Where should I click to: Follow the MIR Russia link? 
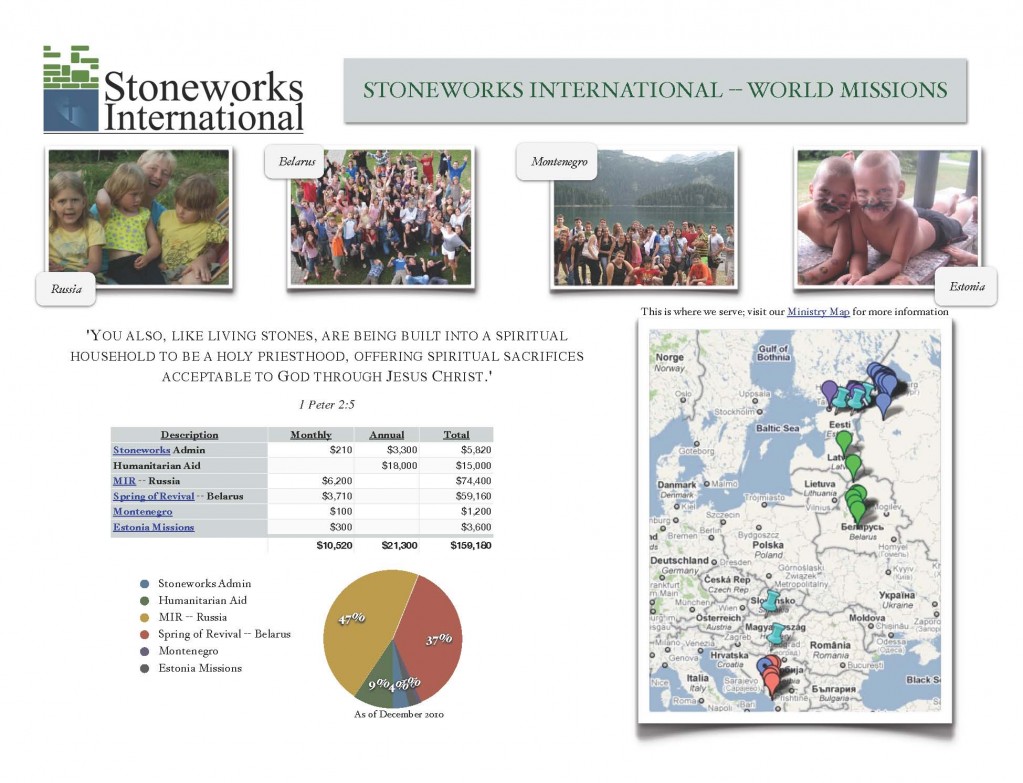point(124,481)
